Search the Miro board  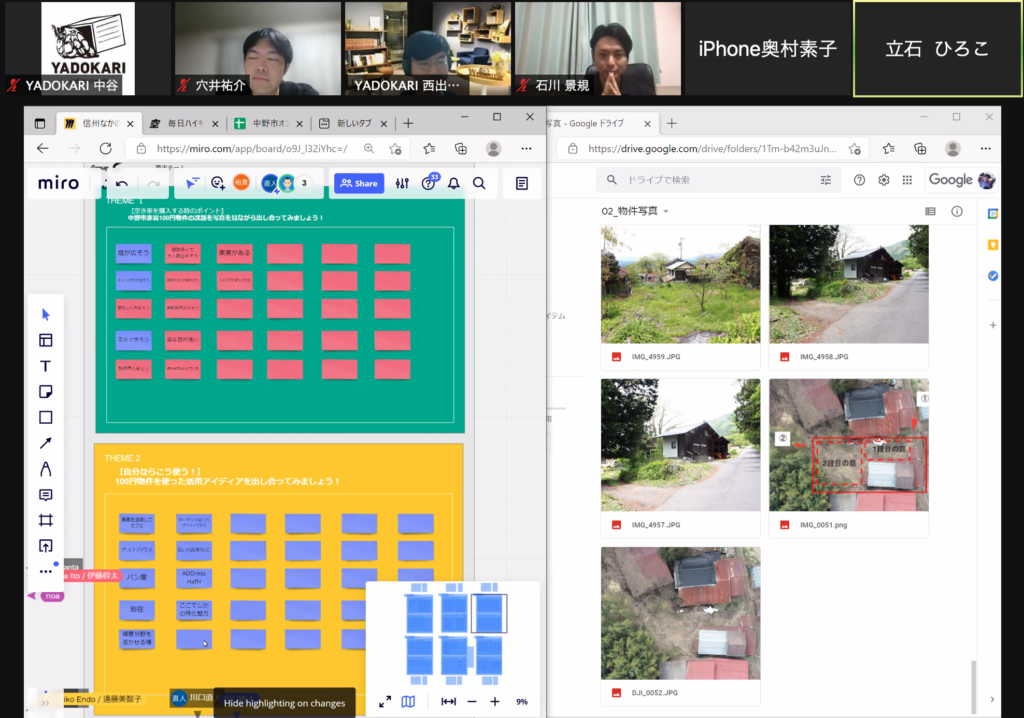tap(479, 184)
